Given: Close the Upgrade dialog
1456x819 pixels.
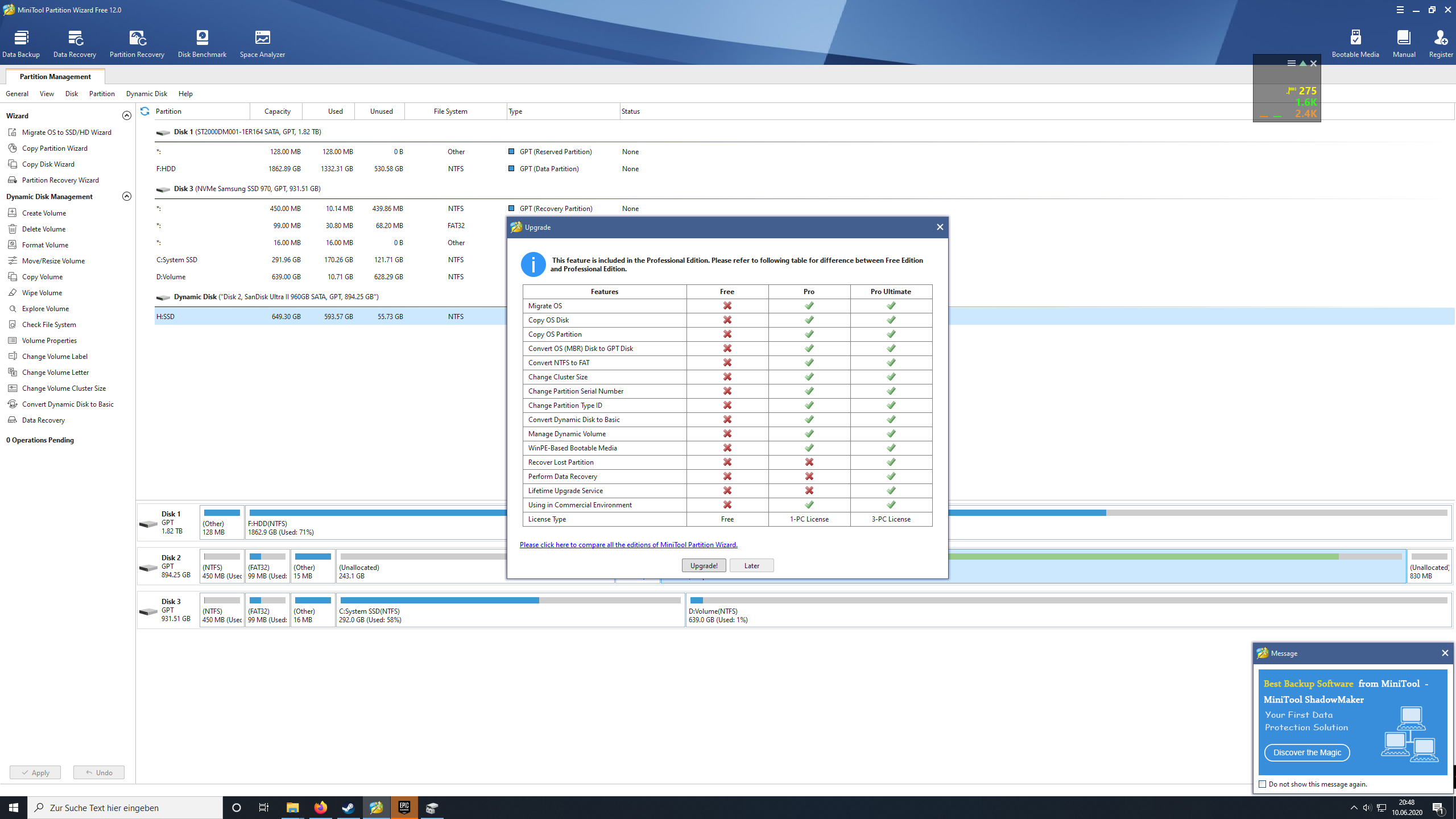Looking at the screenshot, I should tap(940, 227).
